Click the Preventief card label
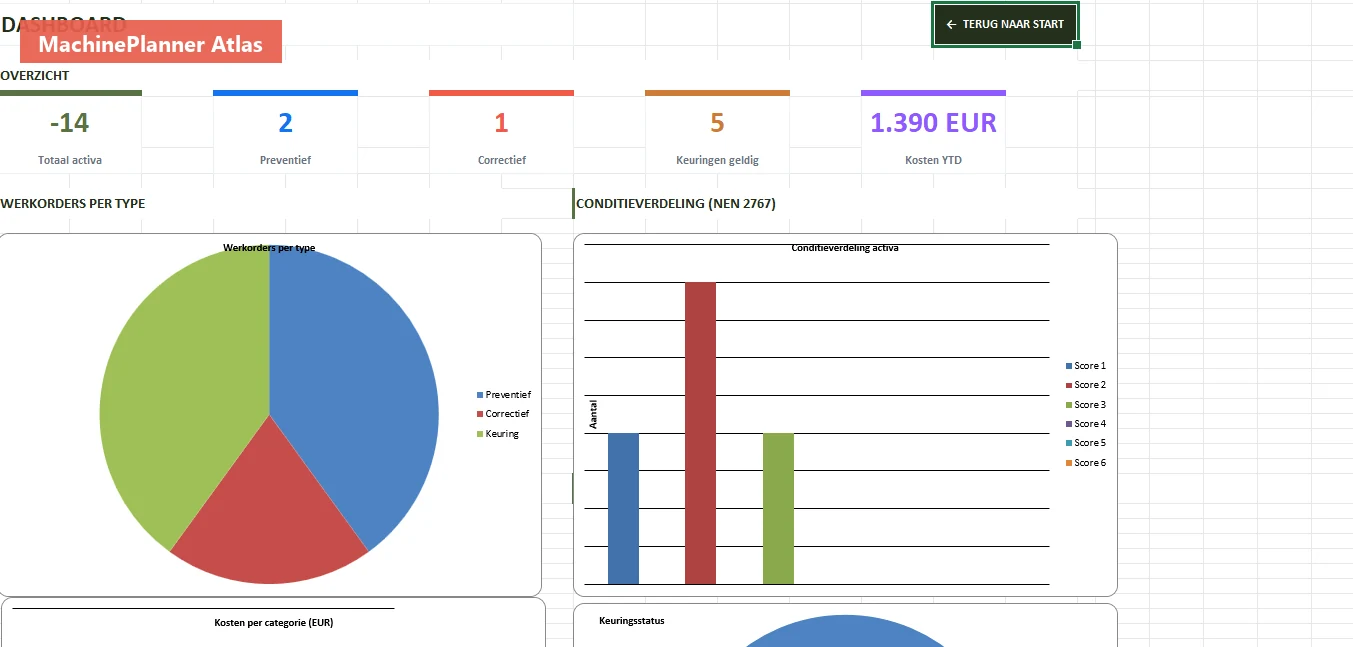Screen dimensions: 1353x647 [285, 160]
